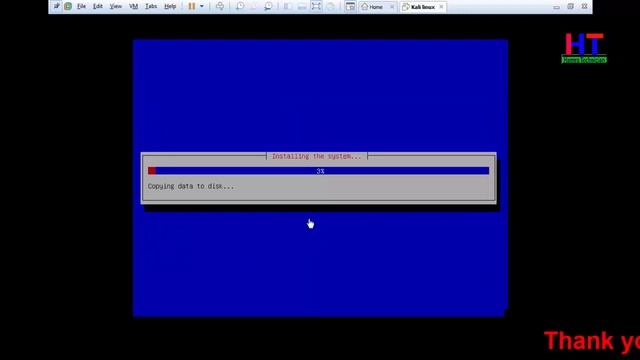Pause the virtual machine

(191, 6)
